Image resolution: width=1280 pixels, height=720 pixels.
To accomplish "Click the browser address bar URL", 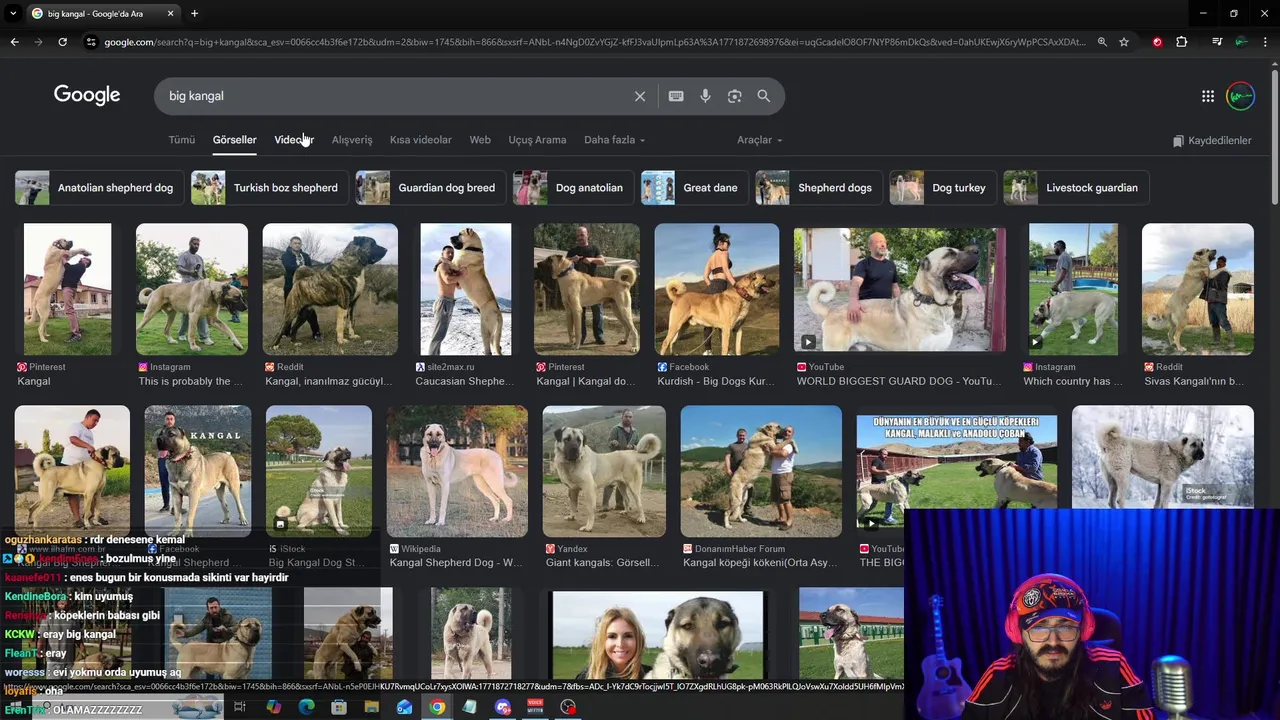I will click(x=594, y=42).
